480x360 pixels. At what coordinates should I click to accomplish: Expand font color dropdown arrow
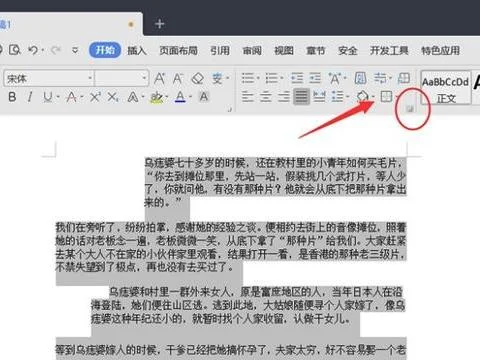click(x=190, y=98)
